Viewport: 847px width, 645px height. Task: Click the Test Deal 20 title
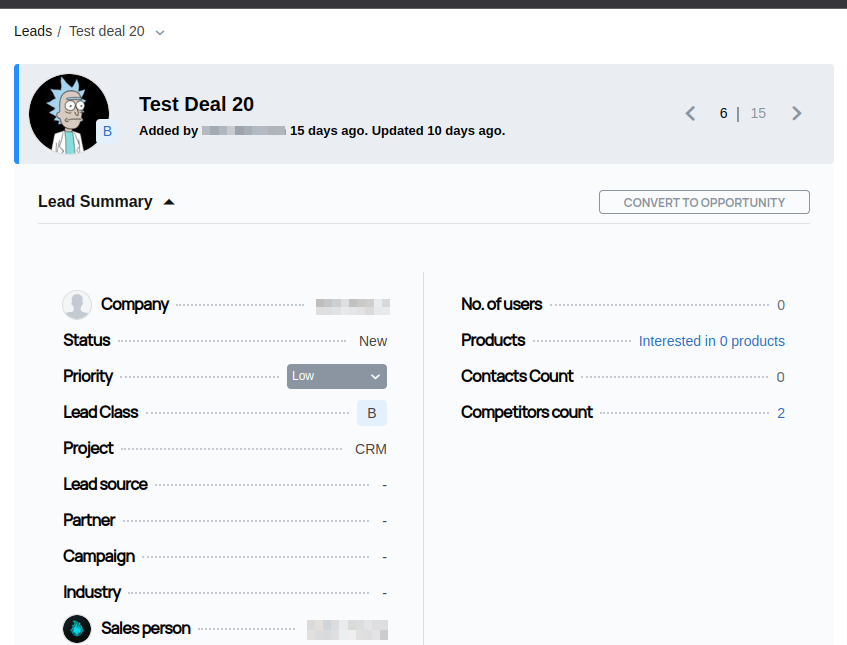click(196, 104)
